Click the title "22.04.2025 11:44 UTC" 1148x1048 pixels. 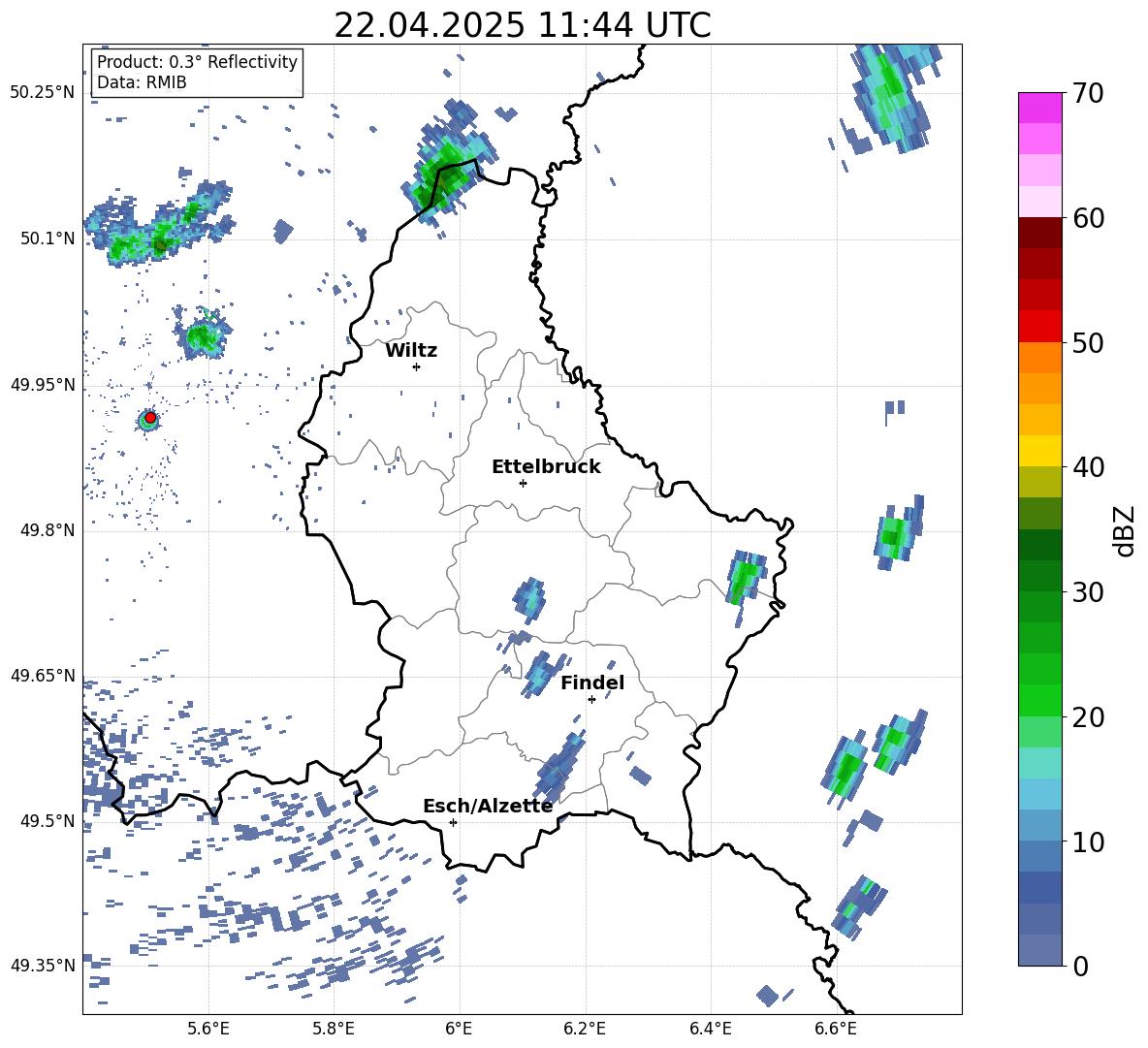point(522,26)
